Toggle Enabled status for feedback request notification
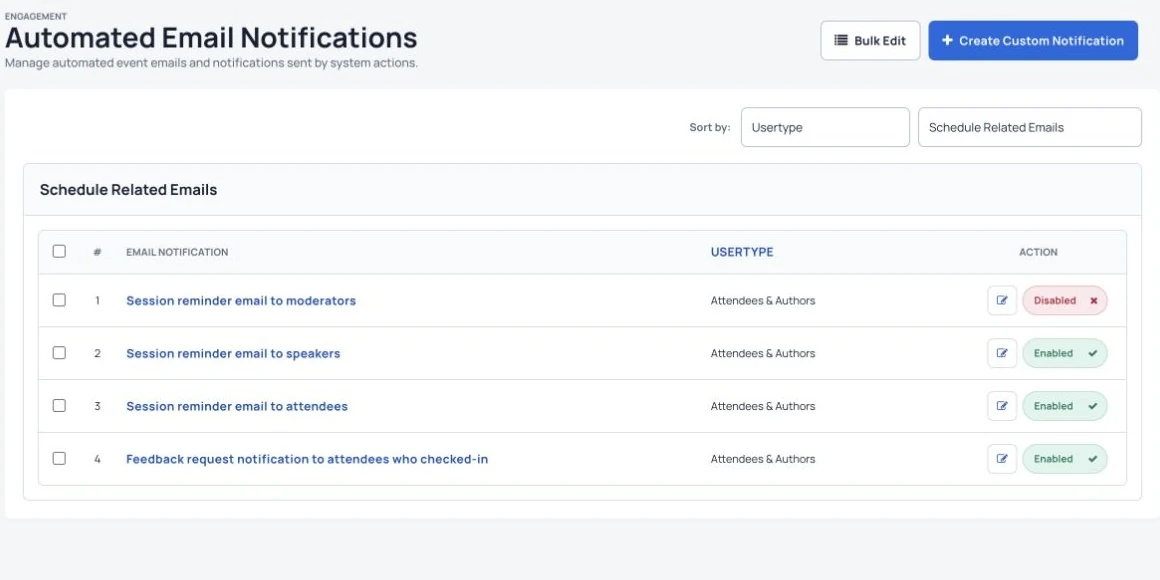1160x580 pixels. tap(1065, 459)
